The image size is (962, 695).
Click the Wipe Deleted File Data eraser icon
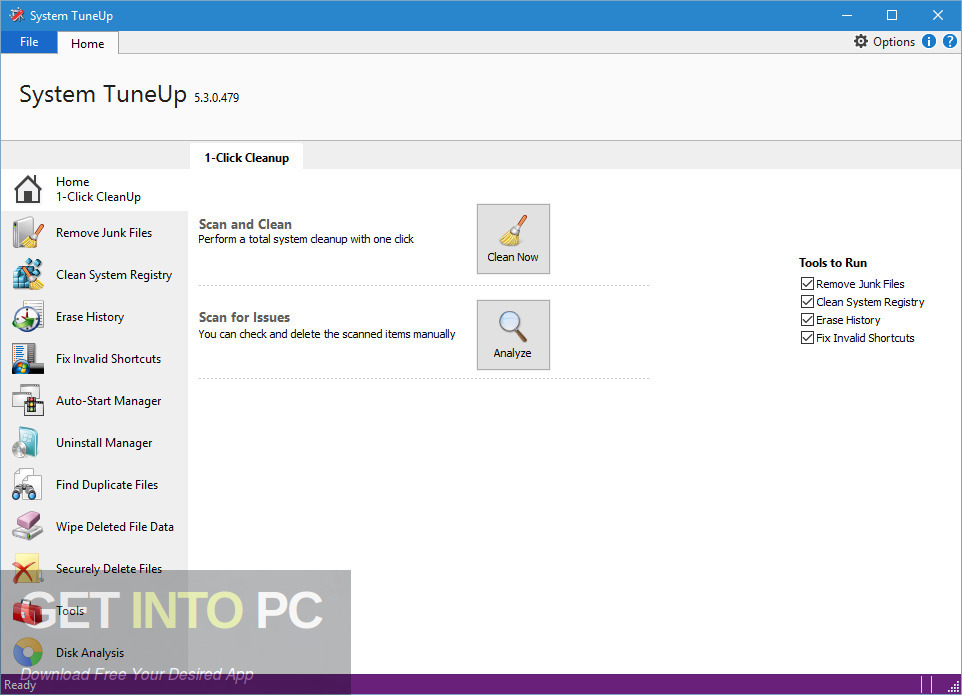[x=28, y=526]
